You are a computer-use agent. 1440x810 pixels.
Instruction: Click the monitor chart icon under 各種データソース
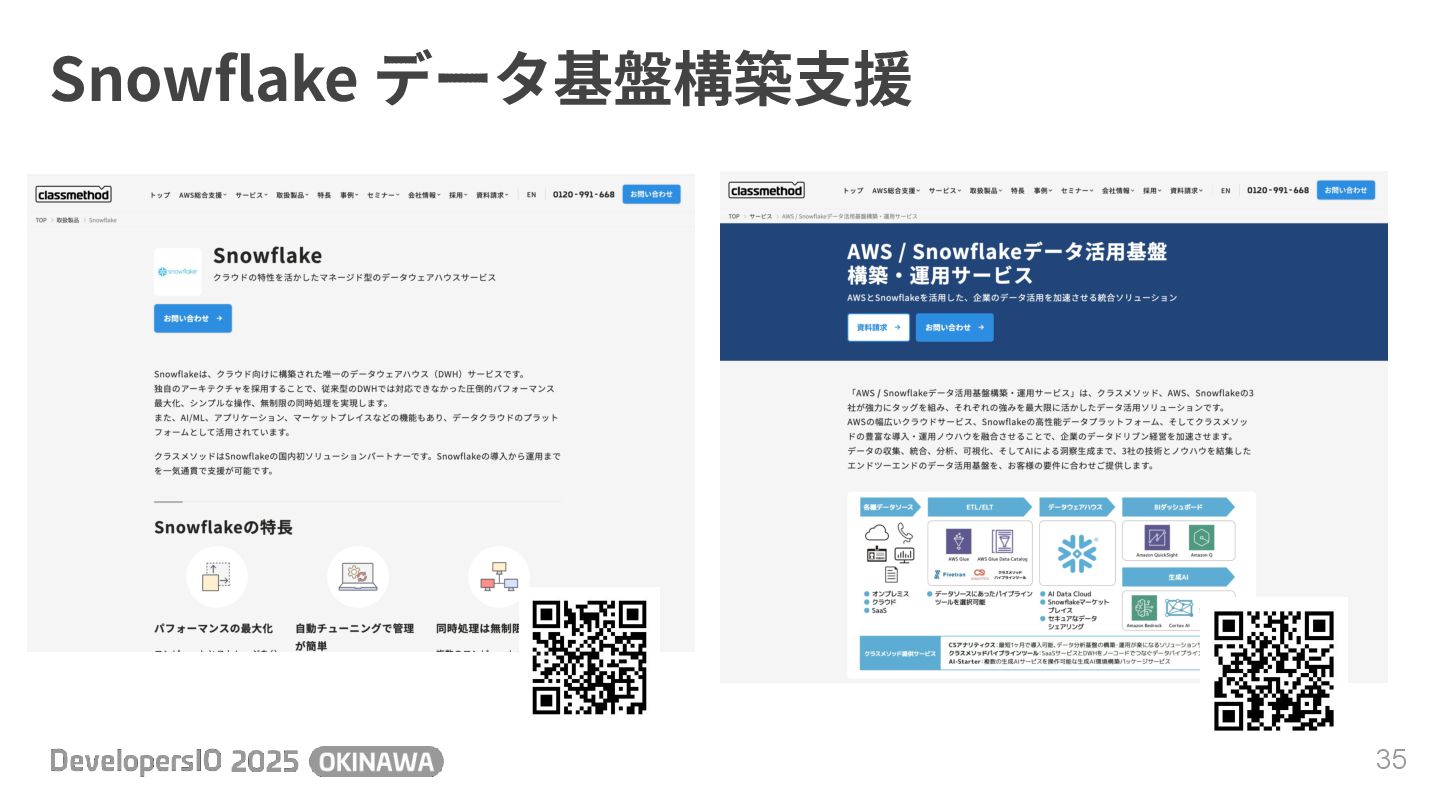[x=904, y=555]
